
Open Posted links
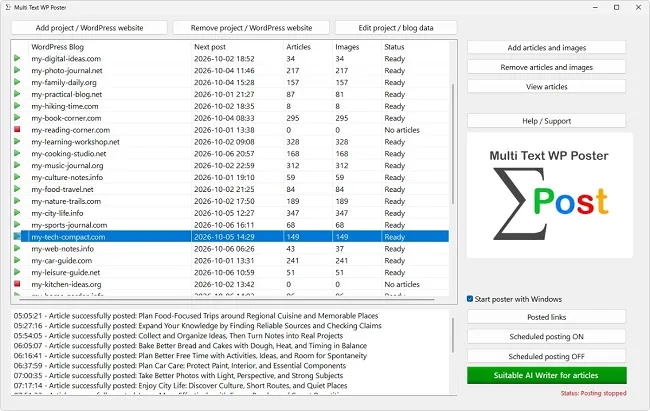coord(546,317)
